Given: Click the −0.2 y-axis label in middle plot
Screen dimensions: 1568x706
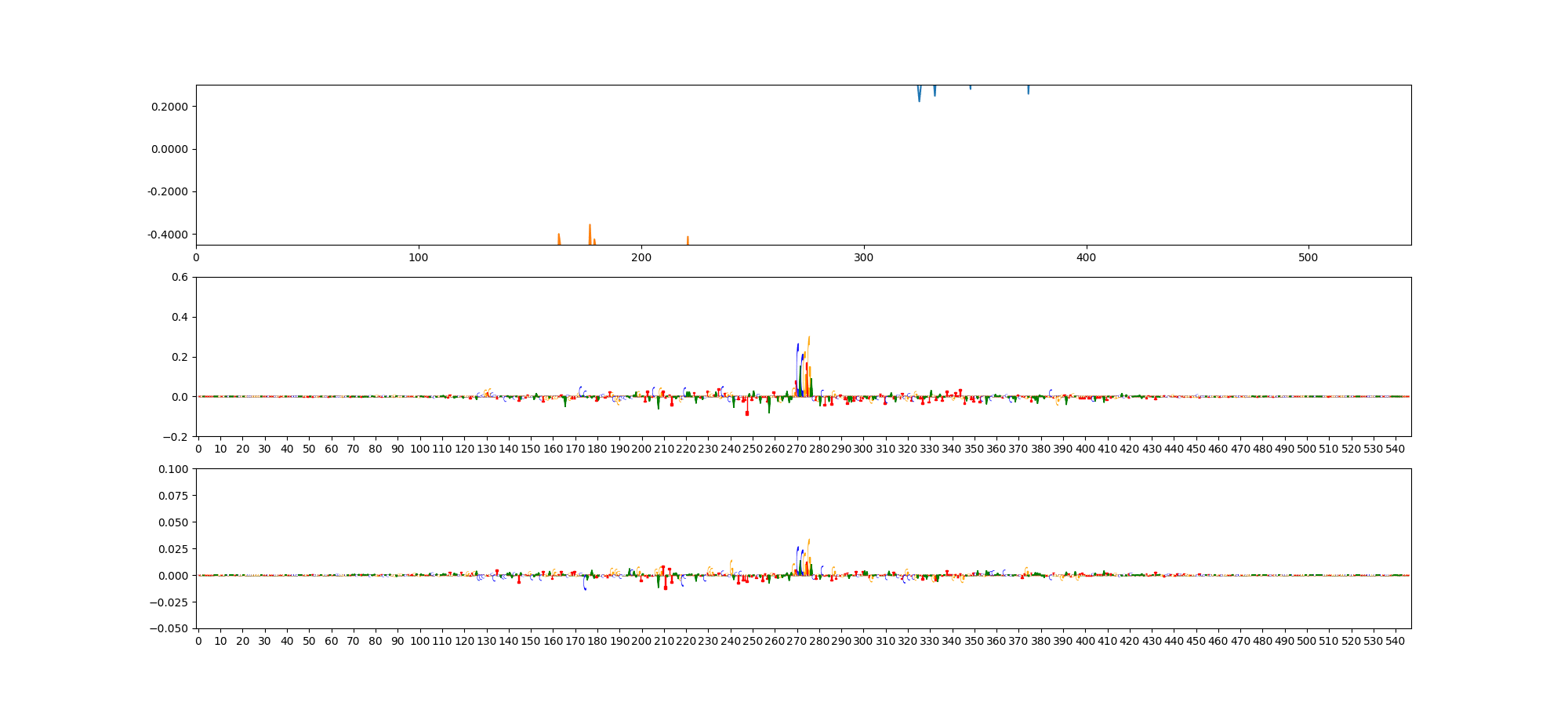Looking at the screenshot, I should (176, 436).
